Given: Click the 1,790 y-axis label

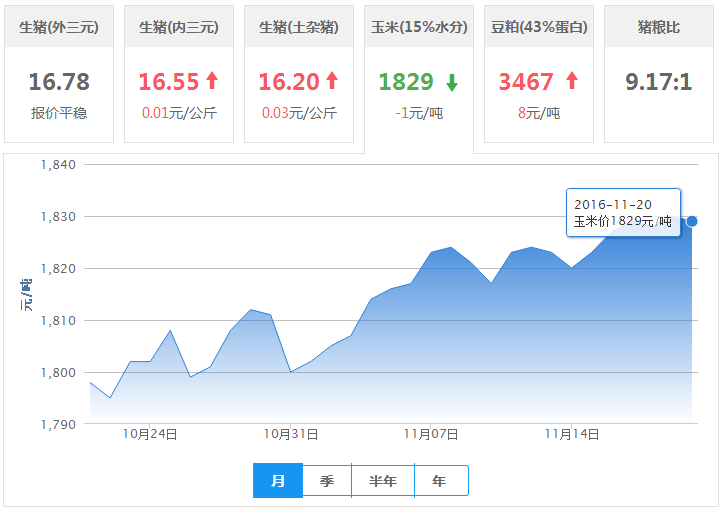Looking at the screenshot, I should pyautogui.click(x=58, y=425).
